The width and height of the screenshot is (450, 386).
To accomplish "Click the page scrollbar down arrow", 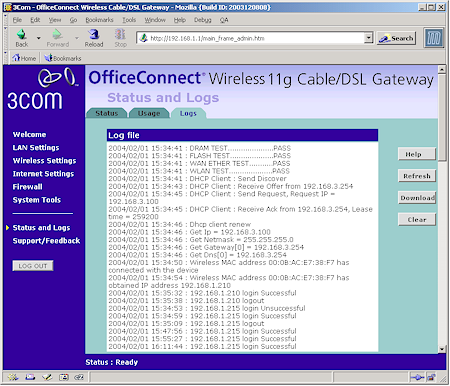I will pyautogui.click(x=442, y=349).
